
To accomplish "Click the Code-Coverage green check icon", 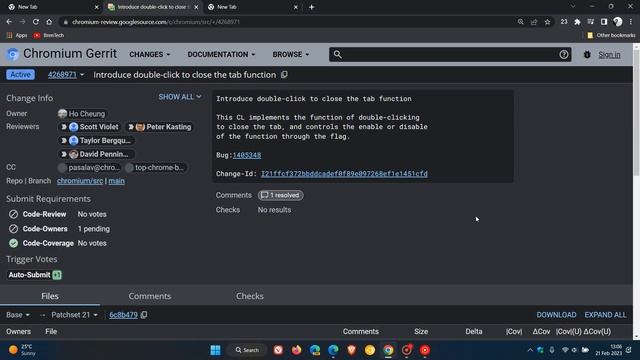I will (x=13, y=243).
